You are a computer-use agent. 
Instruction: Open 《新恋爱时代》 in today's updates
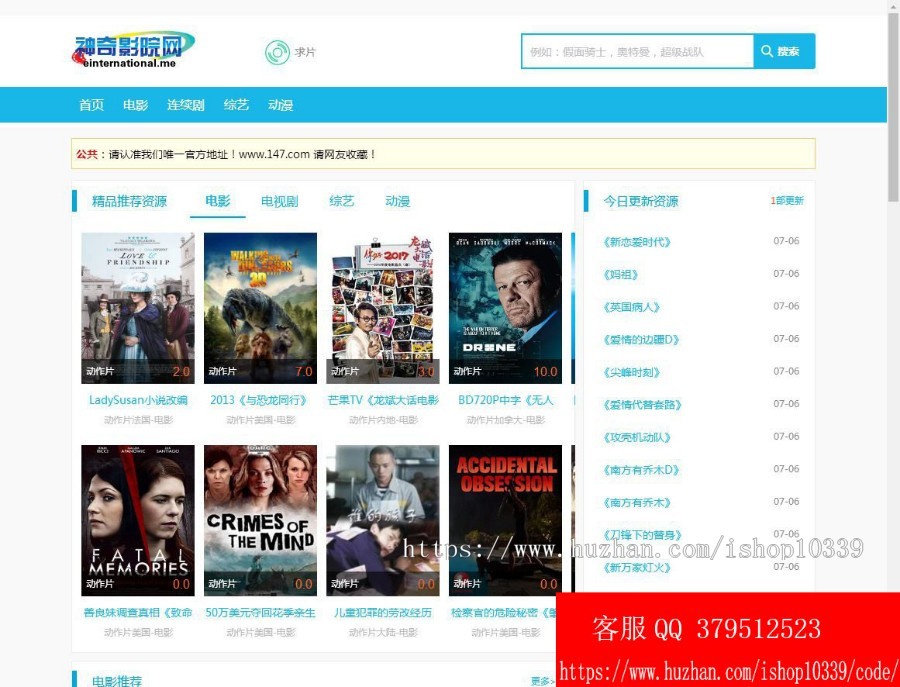pos(637,242)
